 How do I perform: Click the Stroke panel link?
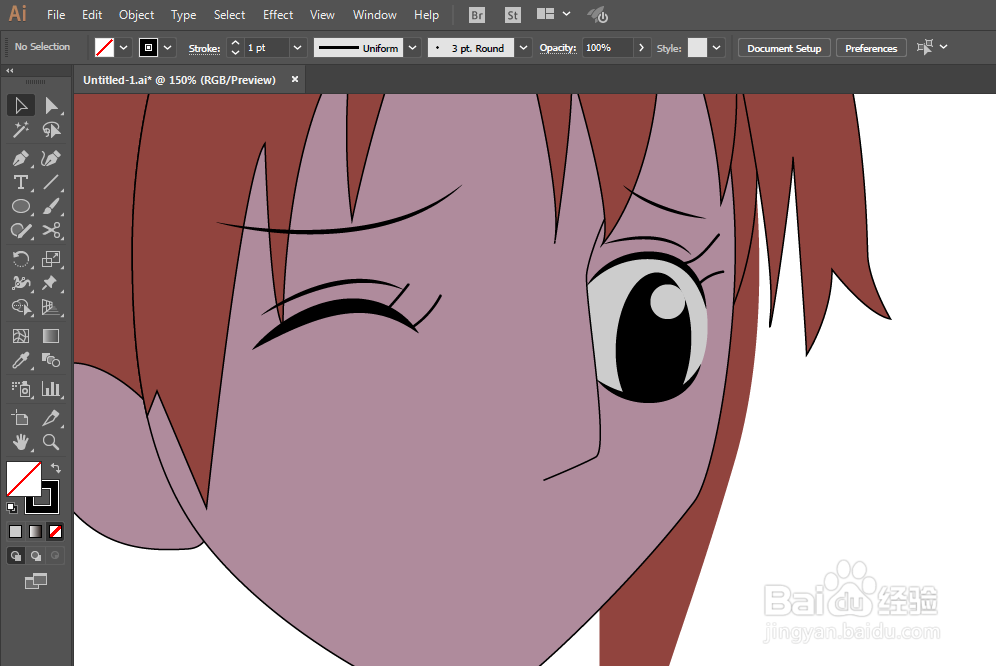click(205, 48)
